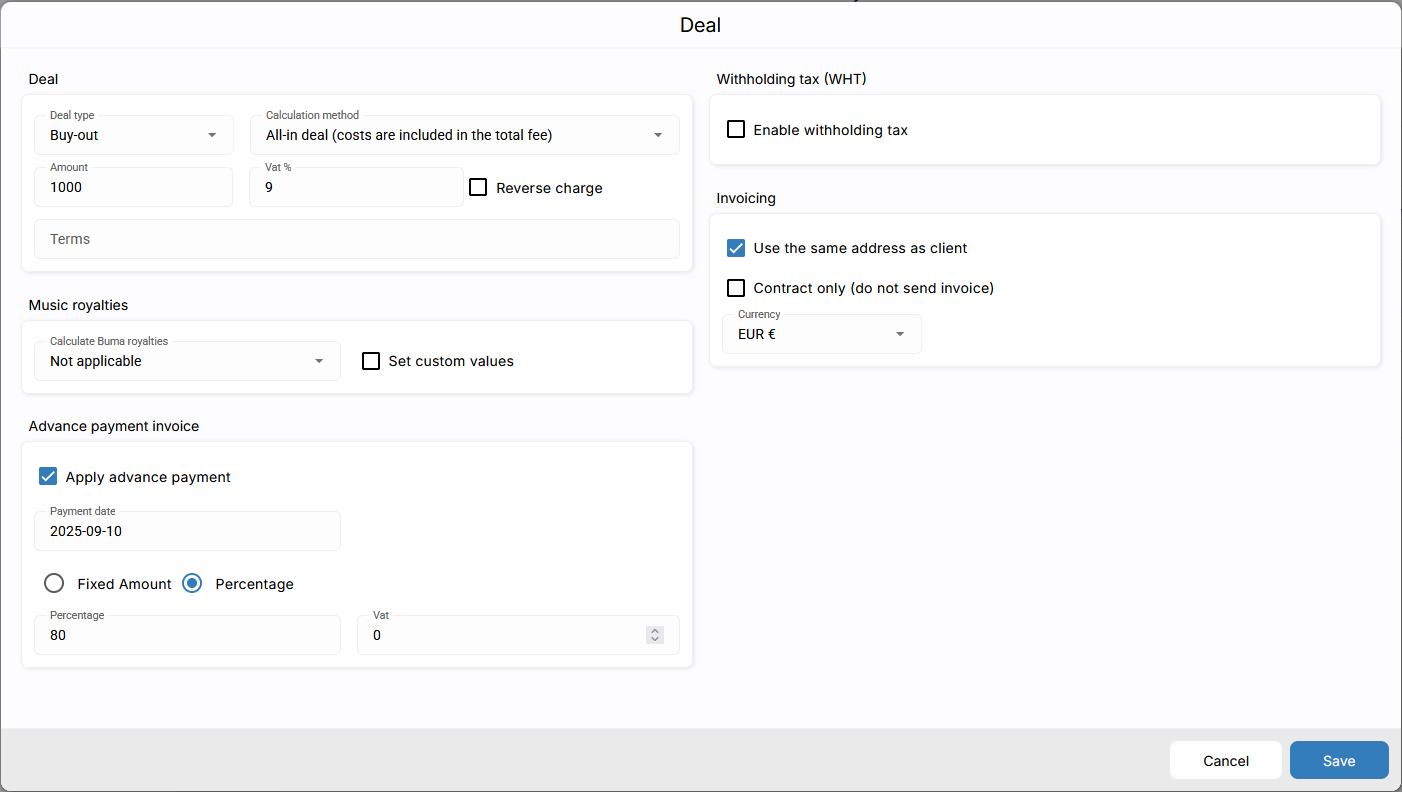The width and height of the screenshot is (1402, 792).
Task: Click the Amount input field
Action: 133,187
